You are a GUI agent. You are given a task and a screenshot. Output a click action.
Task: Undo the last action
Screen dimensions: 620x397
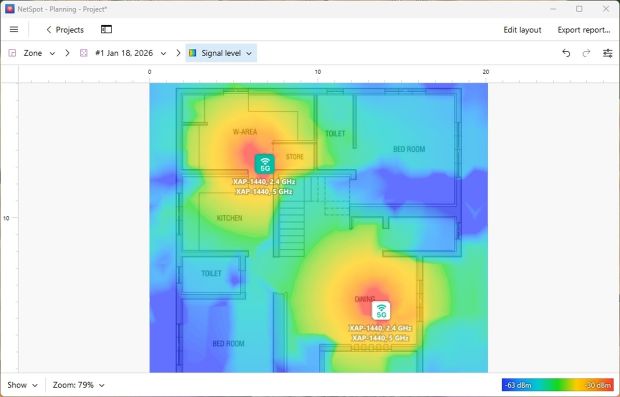(x=566, y=53)
